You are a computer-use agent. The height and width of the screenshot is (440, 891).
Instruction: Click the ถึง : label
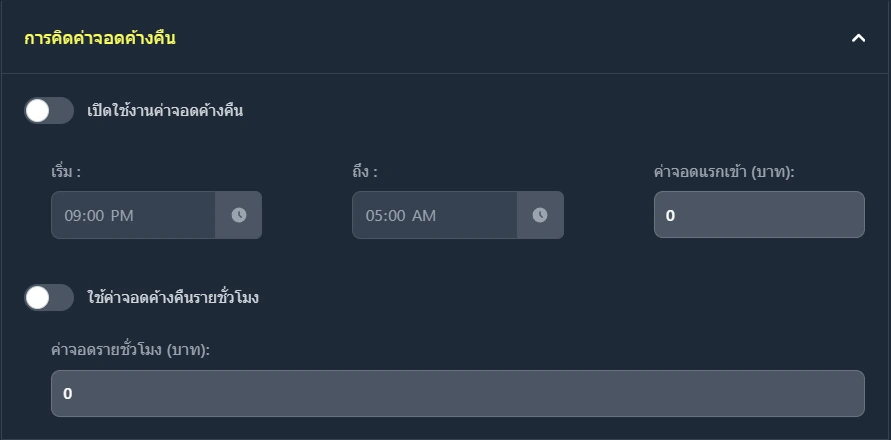364,172
